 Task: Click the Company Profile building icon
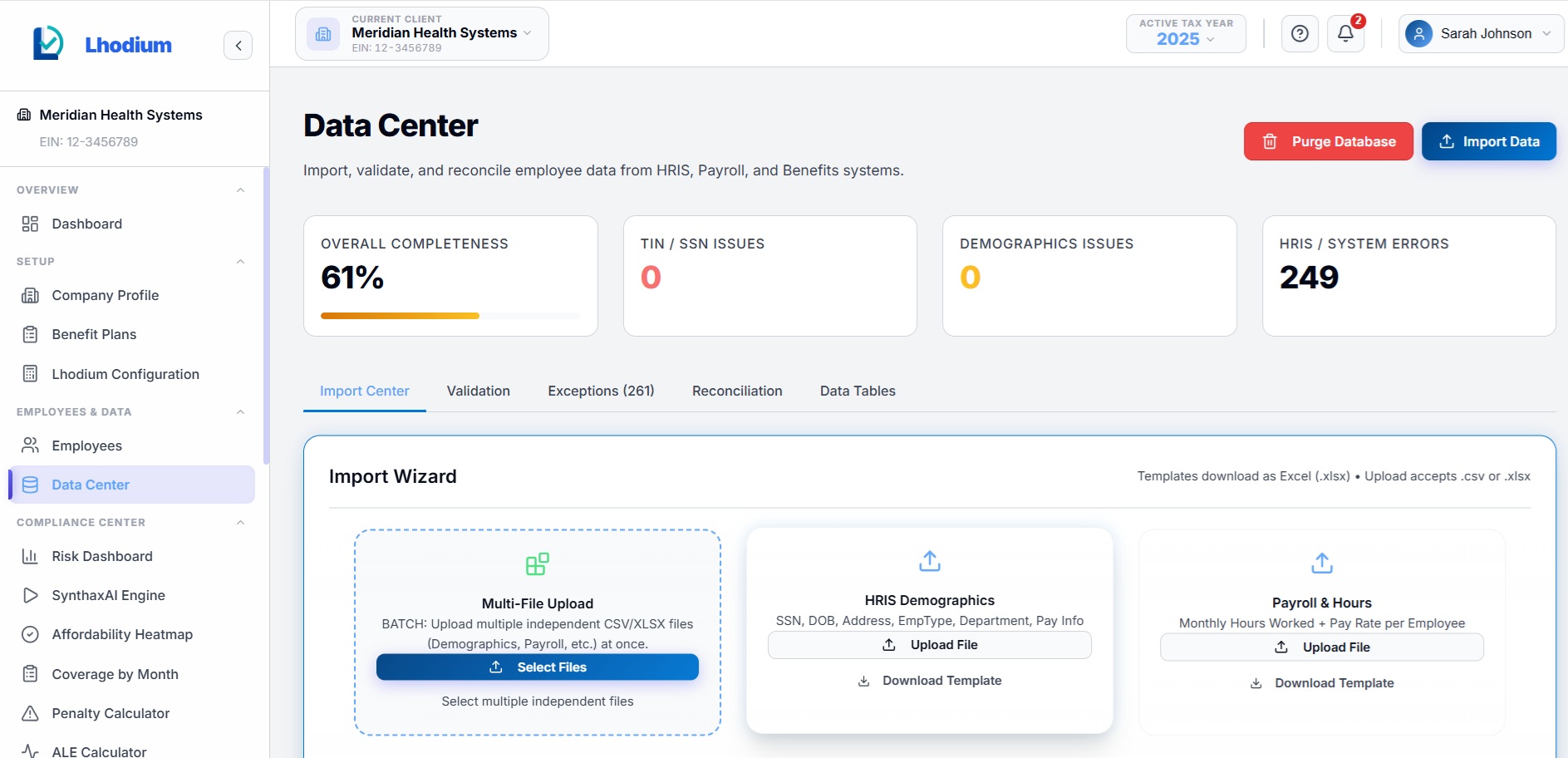(x=30, y=295)
